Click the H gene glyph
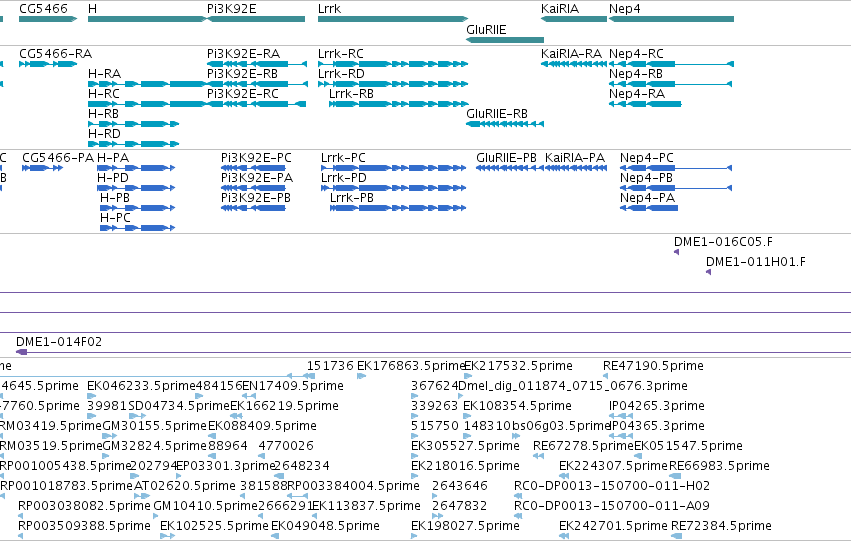Screen dimensions: 851x541 pyautogui.click(x=147, y=19)
